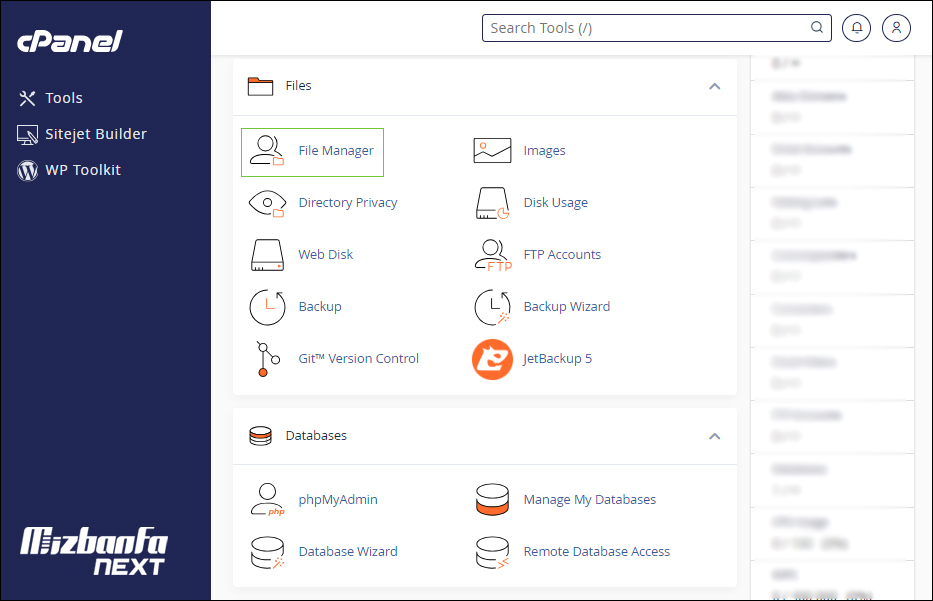Open the Directory Privacy link
Screen dimensions: 933x601
[x=347, y=203]
